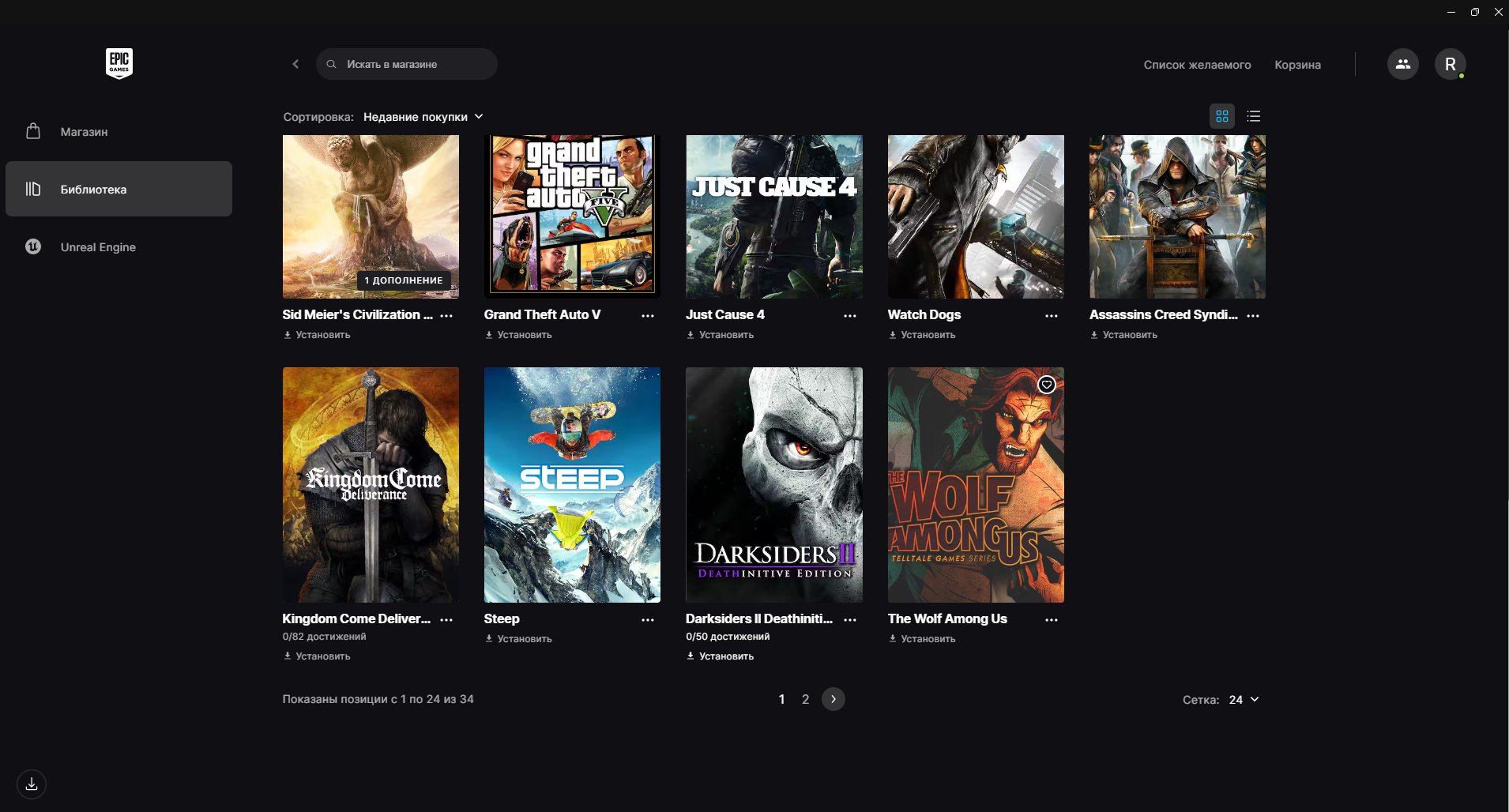Open the Магазин store section
1509x812 pixels.
point(119,132)
